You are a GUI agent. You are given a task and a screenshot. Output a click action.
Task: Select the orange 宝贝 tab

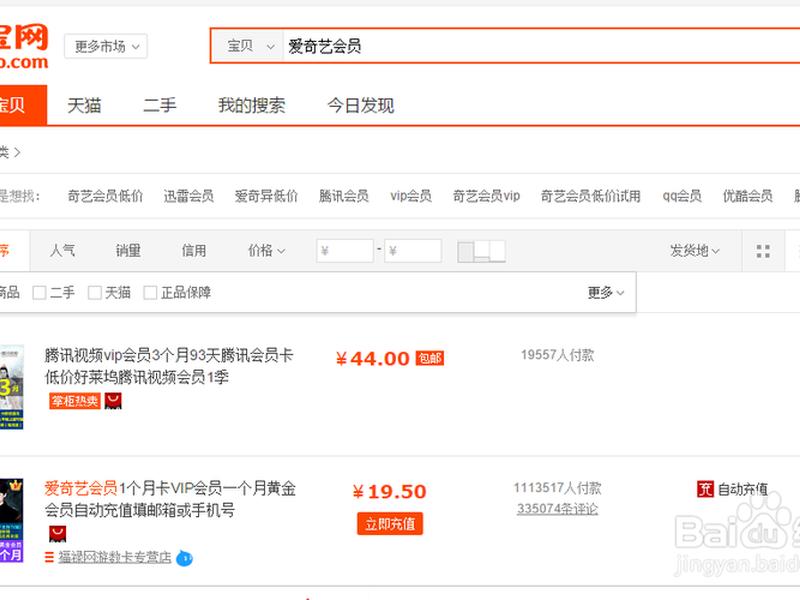tap(22, 105)
